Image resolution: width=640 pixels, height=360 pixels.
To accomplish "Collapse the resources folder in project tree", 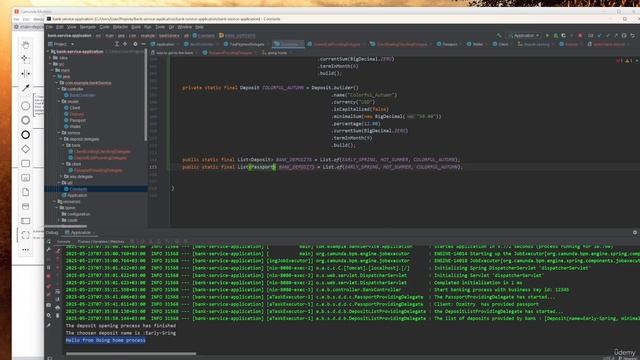I will tap(55, 202).
